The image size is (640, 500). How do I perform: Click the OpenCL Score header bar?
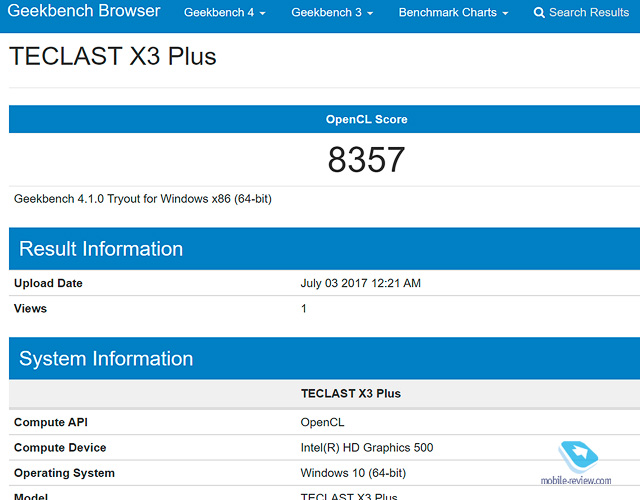coord(324,119)
